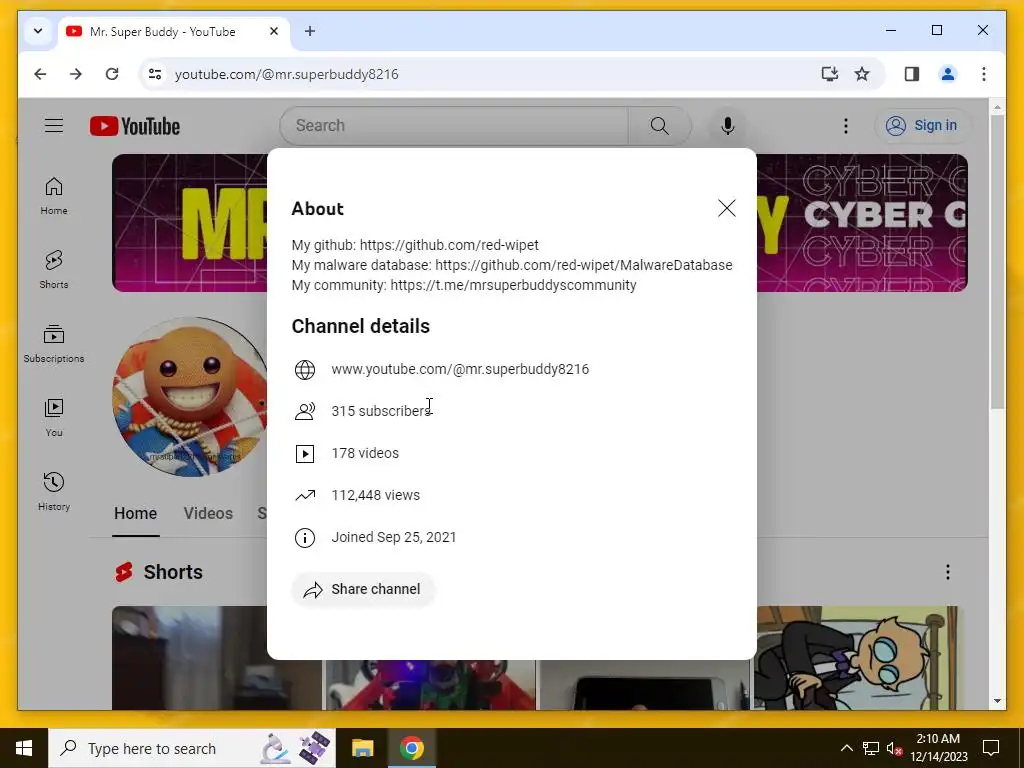Close the About dialog with the X
The height and width of the screenshot is (768, 1024).
[x=726, y=208]
